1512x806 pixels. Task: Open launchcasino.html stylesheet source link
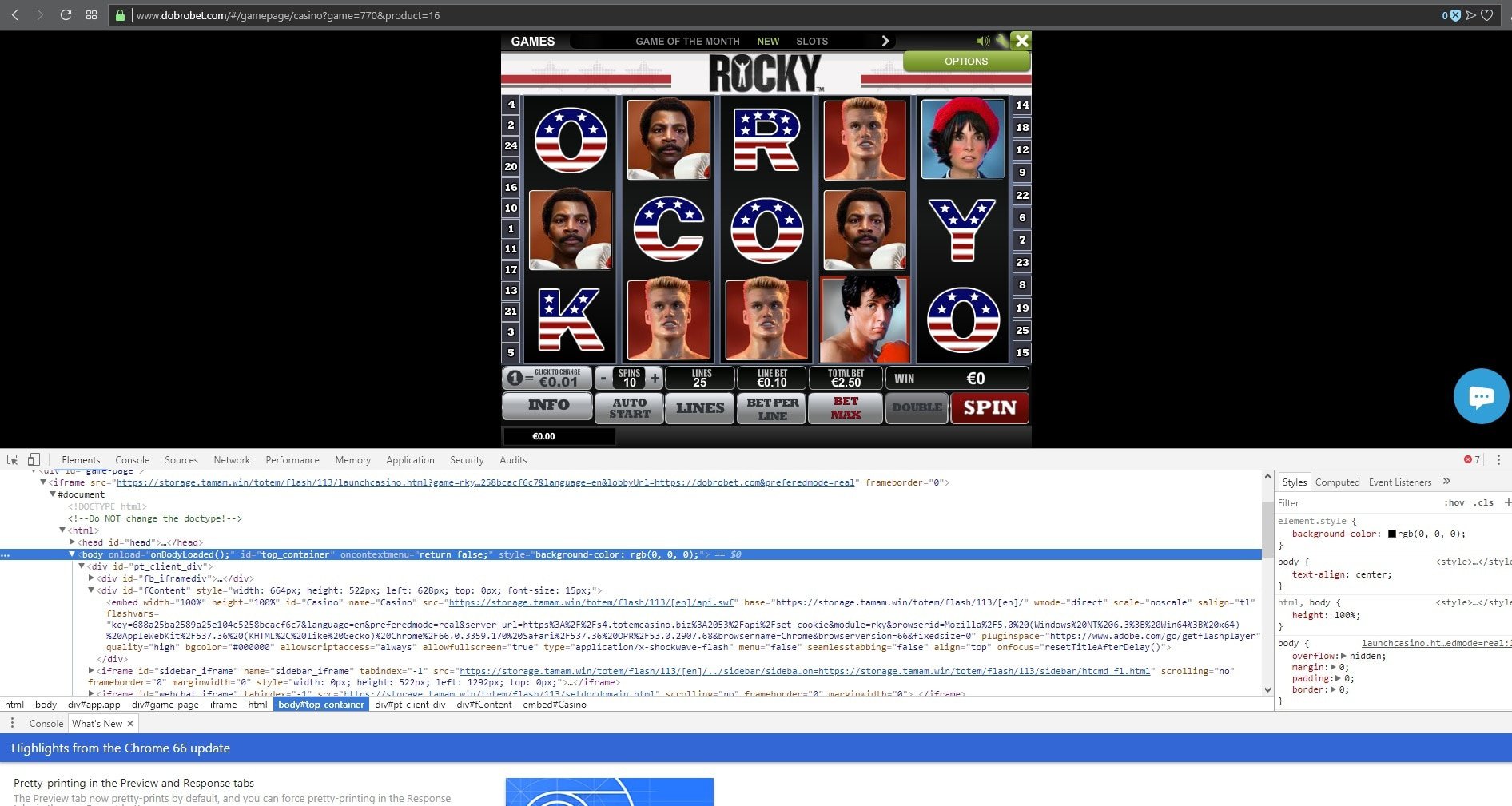(x=1435, y=643)
